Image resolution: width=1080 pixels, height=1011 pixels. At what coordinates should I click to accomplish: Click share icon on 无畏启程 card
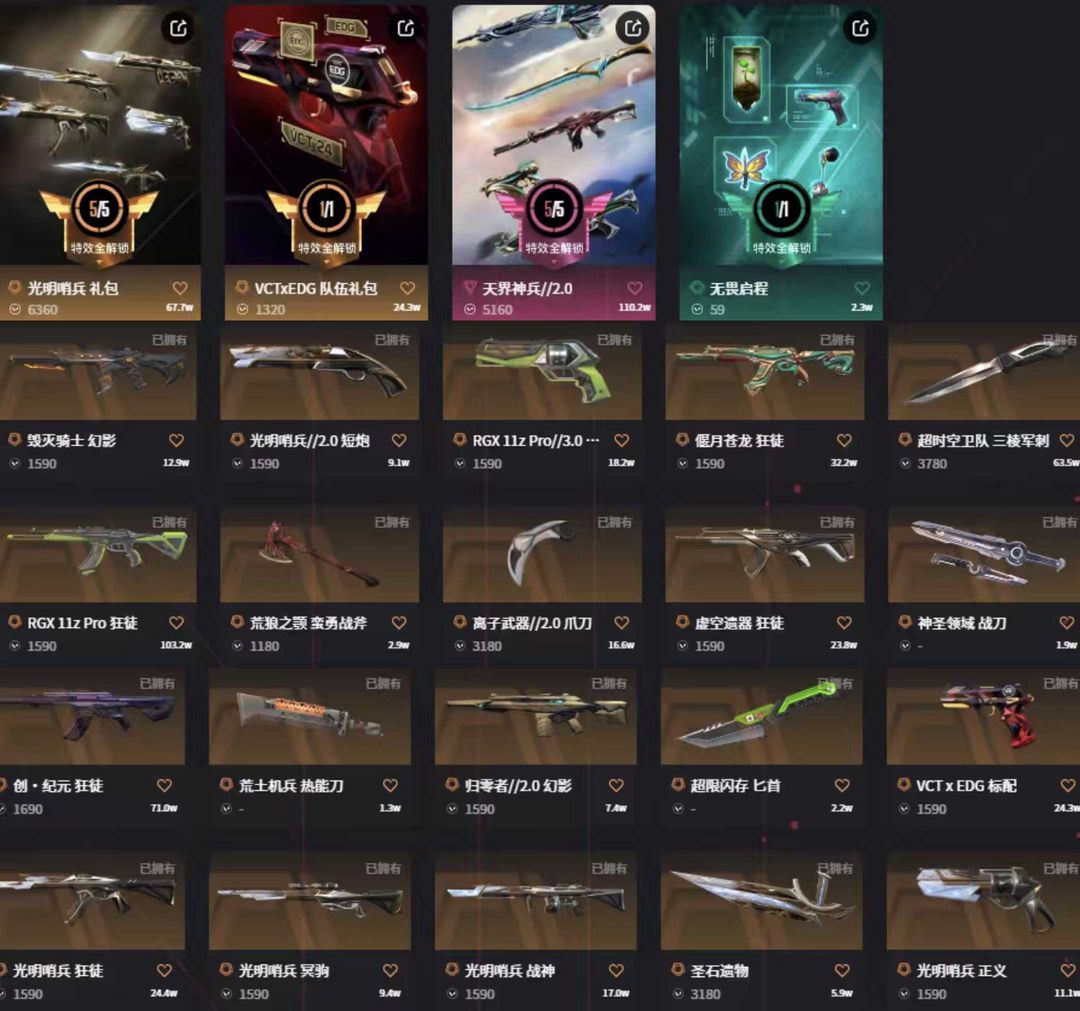860,28
